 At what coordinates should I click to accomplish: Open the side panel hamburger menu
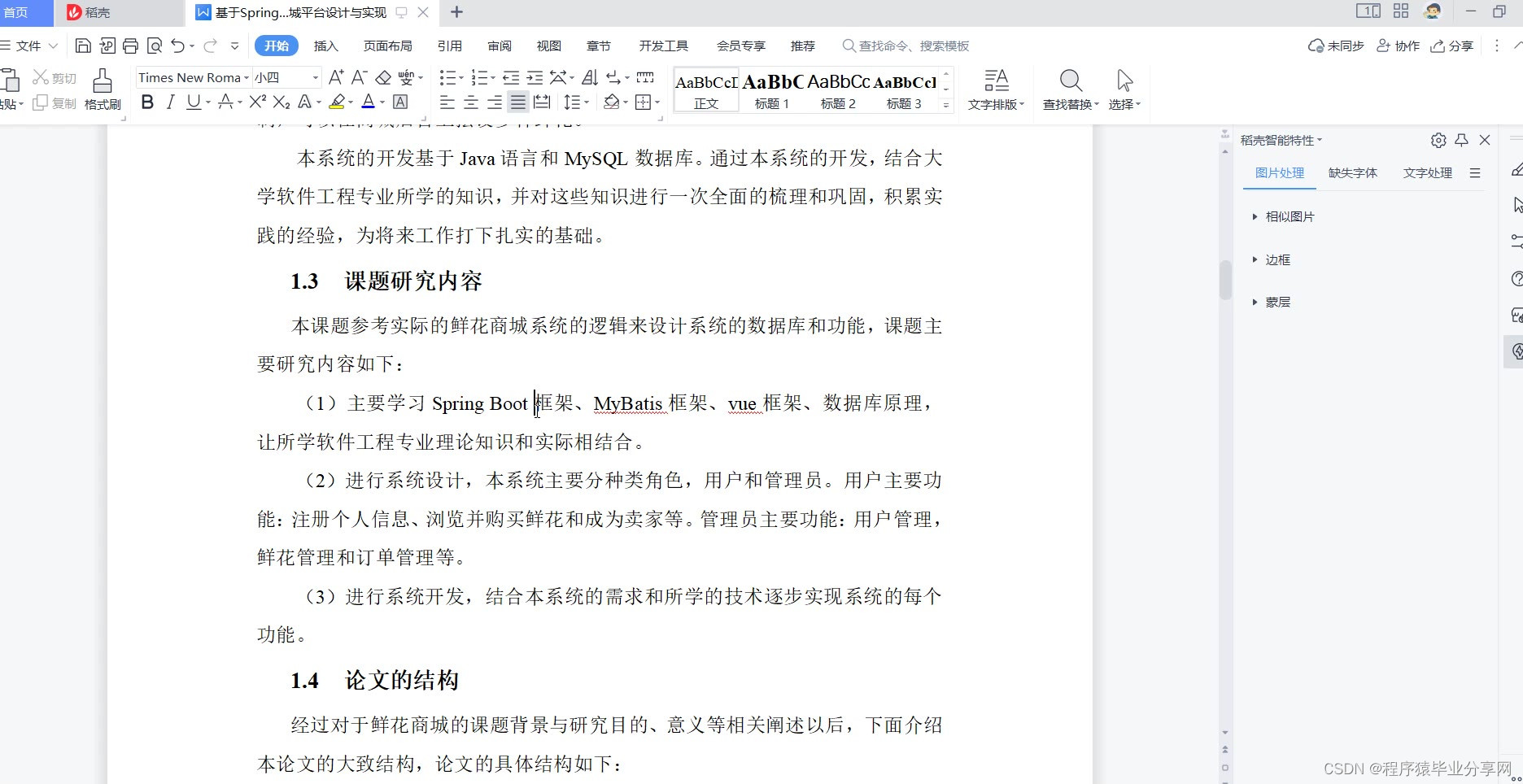(x=1475, y=172)
